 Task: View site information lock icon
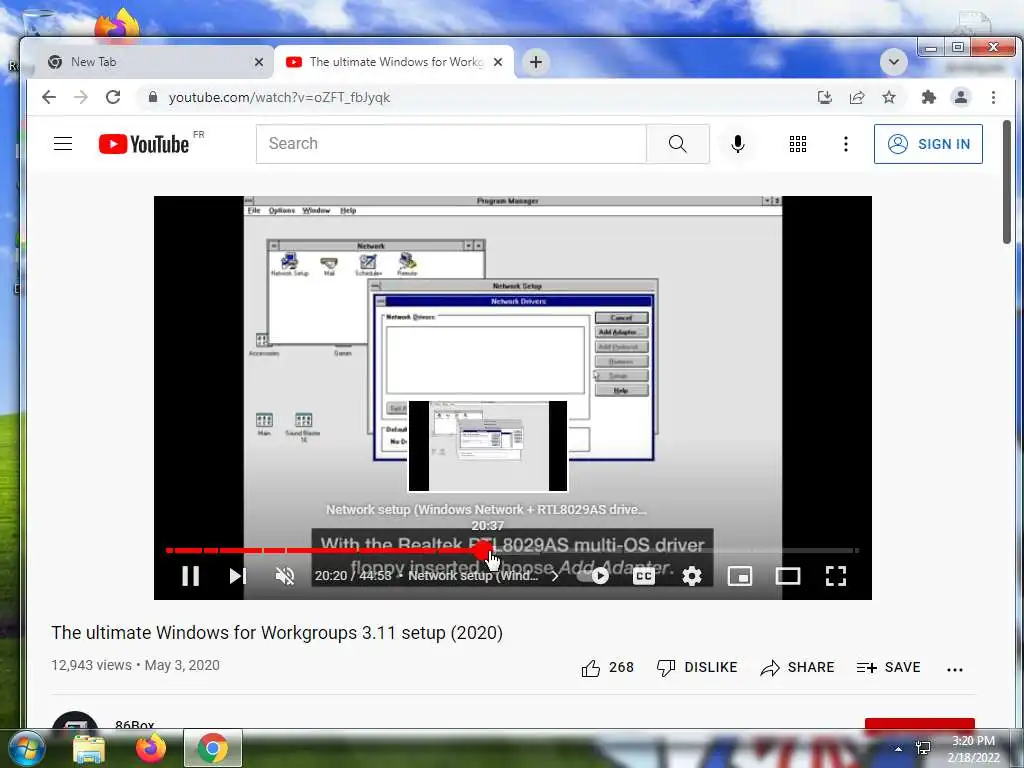pos(153,97)
